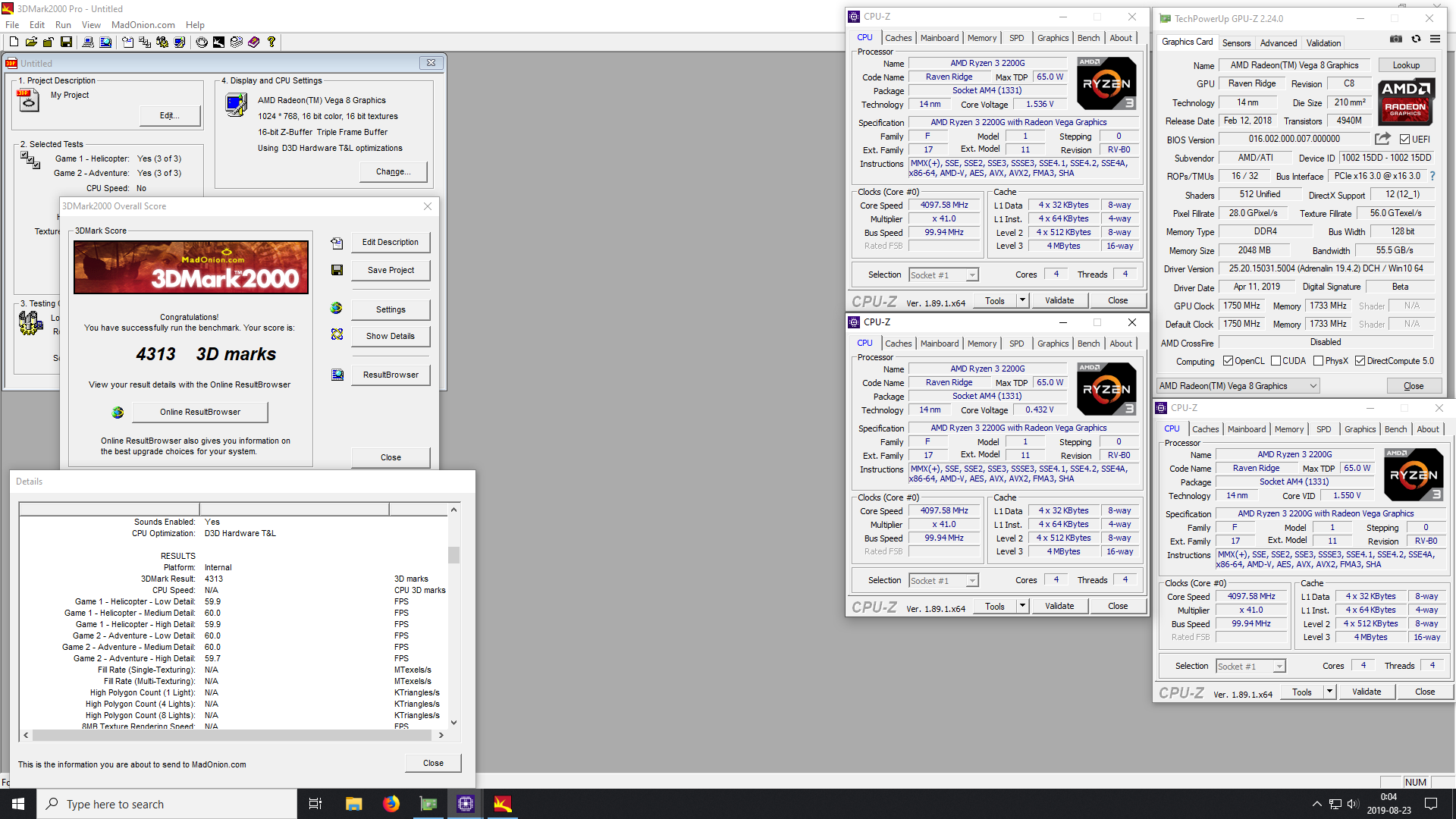Click Windows search box on taskbar
The height and width of the screenshot is (819, 1456).
[167, 804]
